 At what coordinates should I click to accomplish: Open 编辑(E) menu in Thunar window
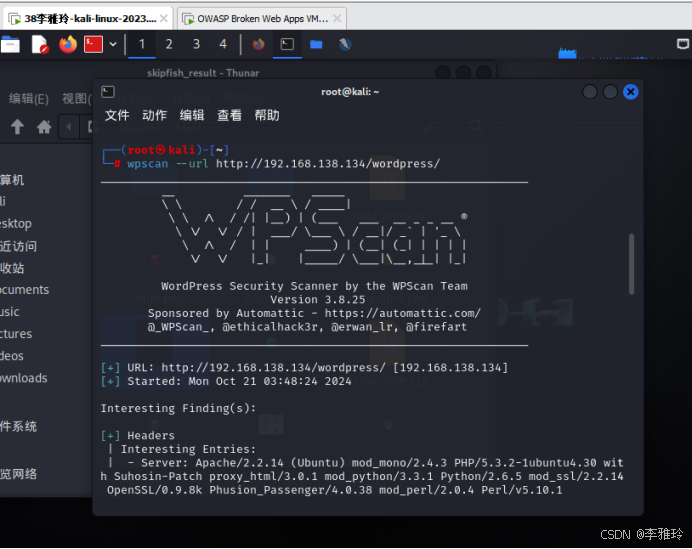pyautogui.click(x=29, y=98)
